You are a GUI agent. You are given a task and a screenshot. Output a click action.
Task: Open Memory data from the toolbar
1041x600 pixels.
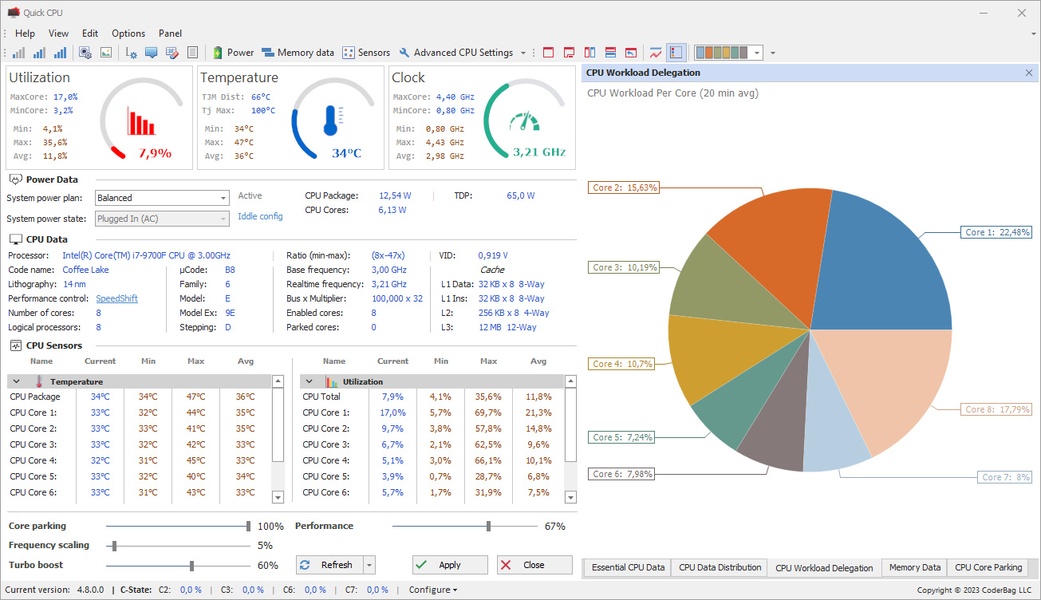(298, 53)
